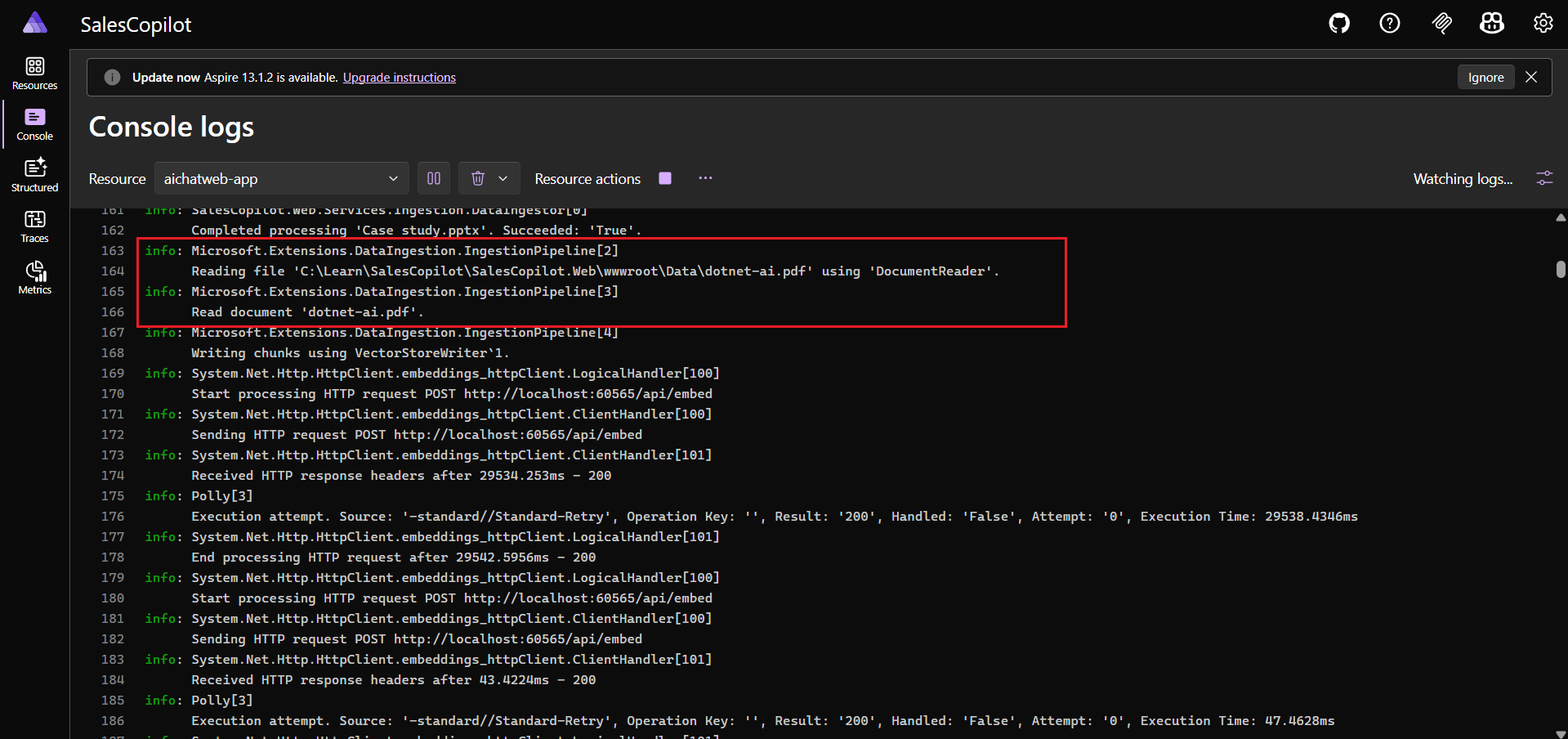Select the Console tab in the sidebar
Image resolution: width=1568 pixels, height=739 pixels.
coord(34,123)
